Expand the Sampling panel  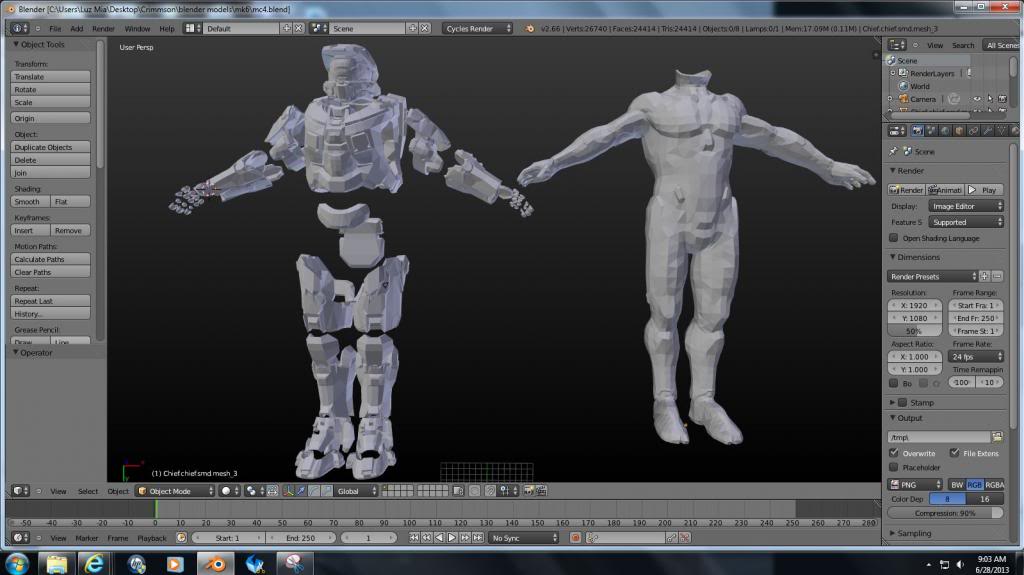point(914,533)
